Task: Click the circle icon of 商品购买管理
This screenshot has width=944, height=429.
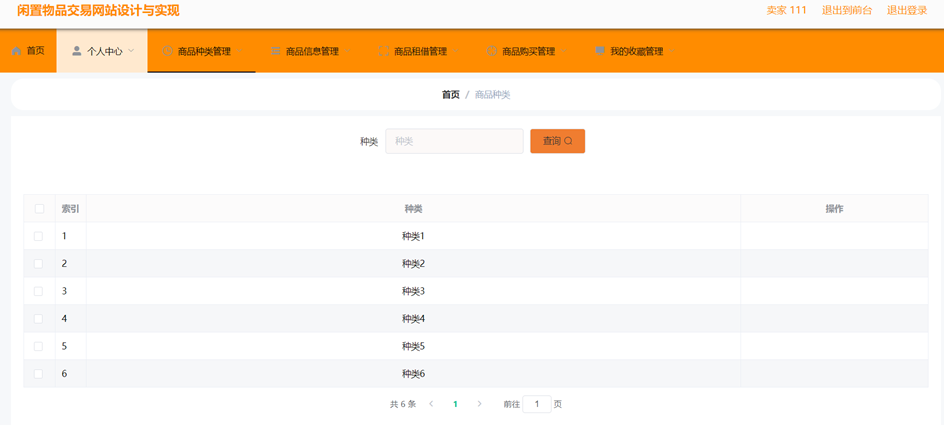Action: [492, 51]
